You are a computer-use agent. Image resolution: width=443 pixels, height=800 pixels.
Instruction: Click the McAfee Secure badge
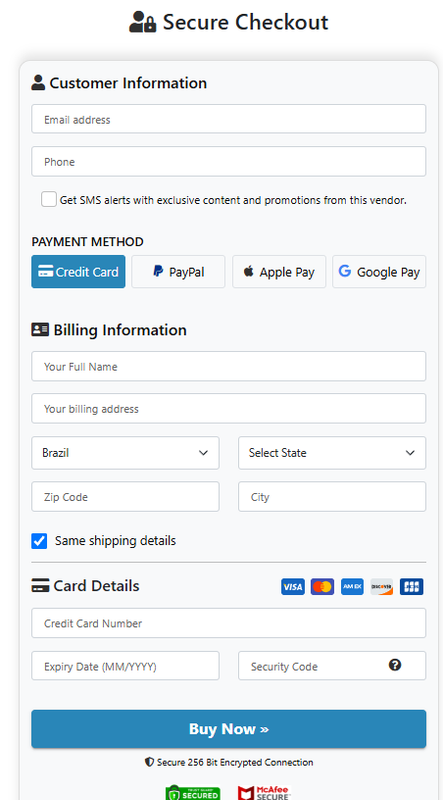click(264, 793)
